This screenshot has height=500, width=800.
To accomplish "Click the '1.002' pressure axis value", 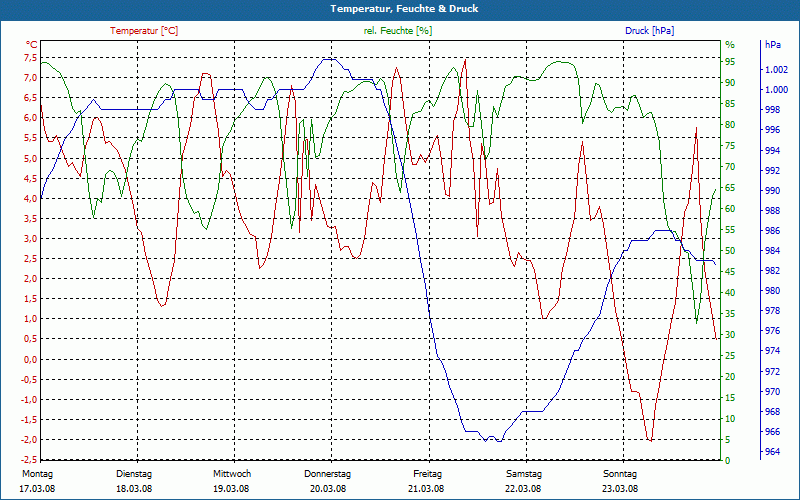I will coord(777,70).
